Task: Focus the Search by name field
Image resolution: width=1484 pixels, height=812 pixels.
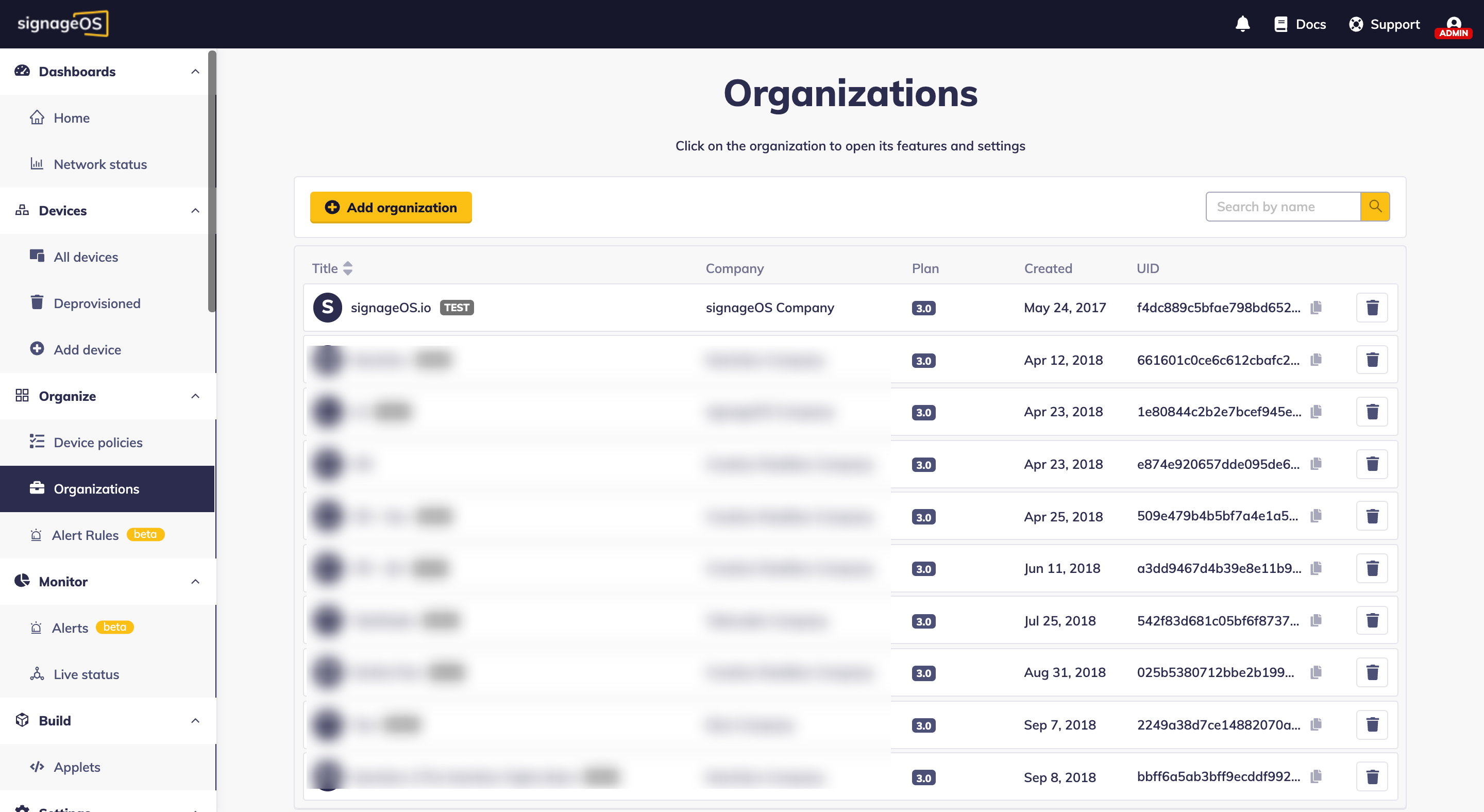Action: (x=1283, y=207)
